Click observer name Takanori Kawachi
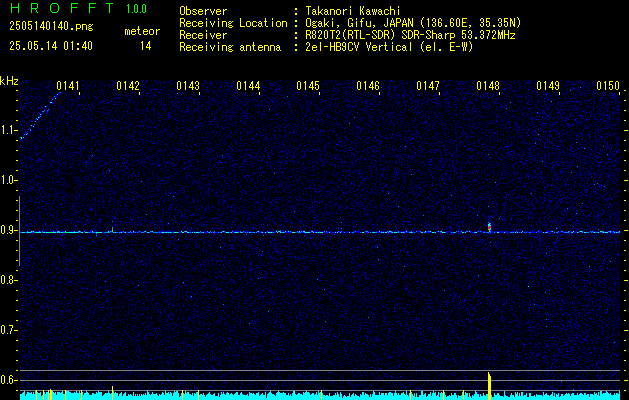 click(x=353, y=11)
